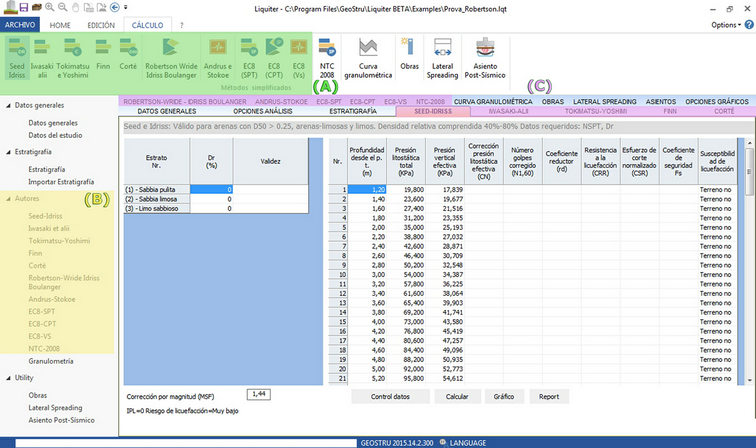The image size is (756, 448).
Task: Switch to ROBERTSON-WRIDE - IDRISS BOULANGER tab
Action: [x=185, y=102]
